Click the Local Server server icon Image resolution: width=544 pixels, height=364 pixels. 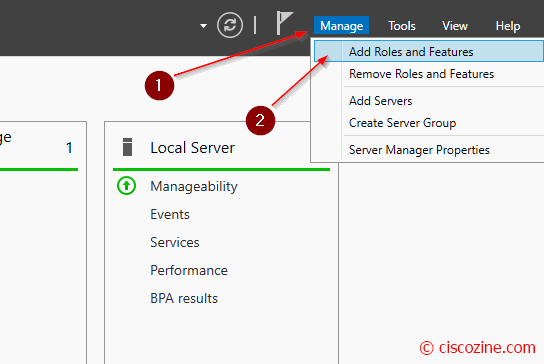pos(127,147)
